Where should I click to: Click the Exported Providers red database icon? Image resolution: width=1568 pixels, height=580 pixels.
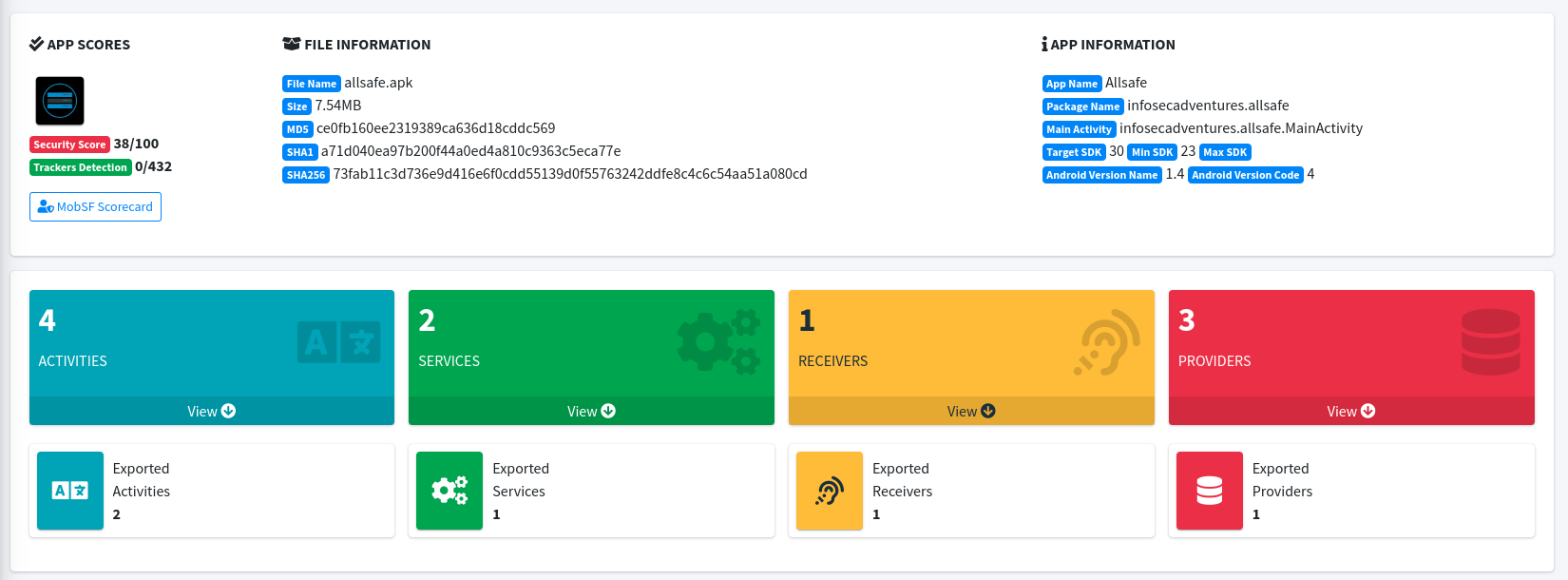(x=1210, y=491)
